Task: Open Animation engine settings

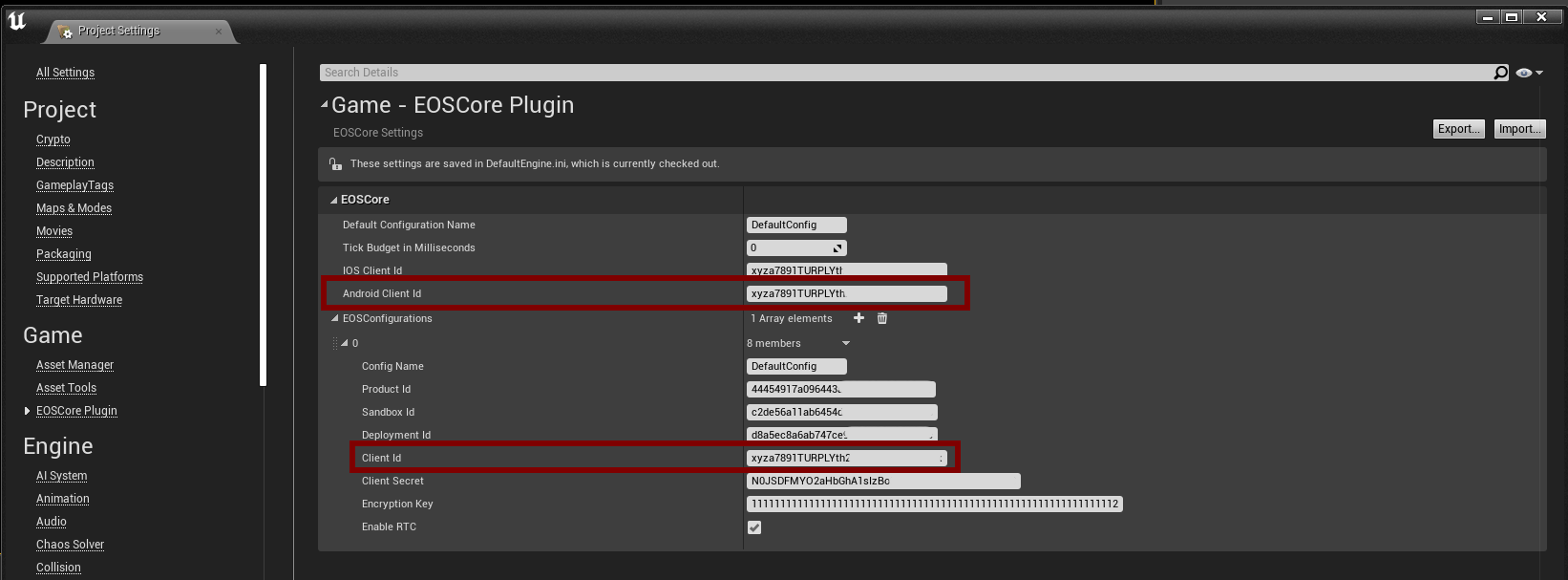Action: 63,499
